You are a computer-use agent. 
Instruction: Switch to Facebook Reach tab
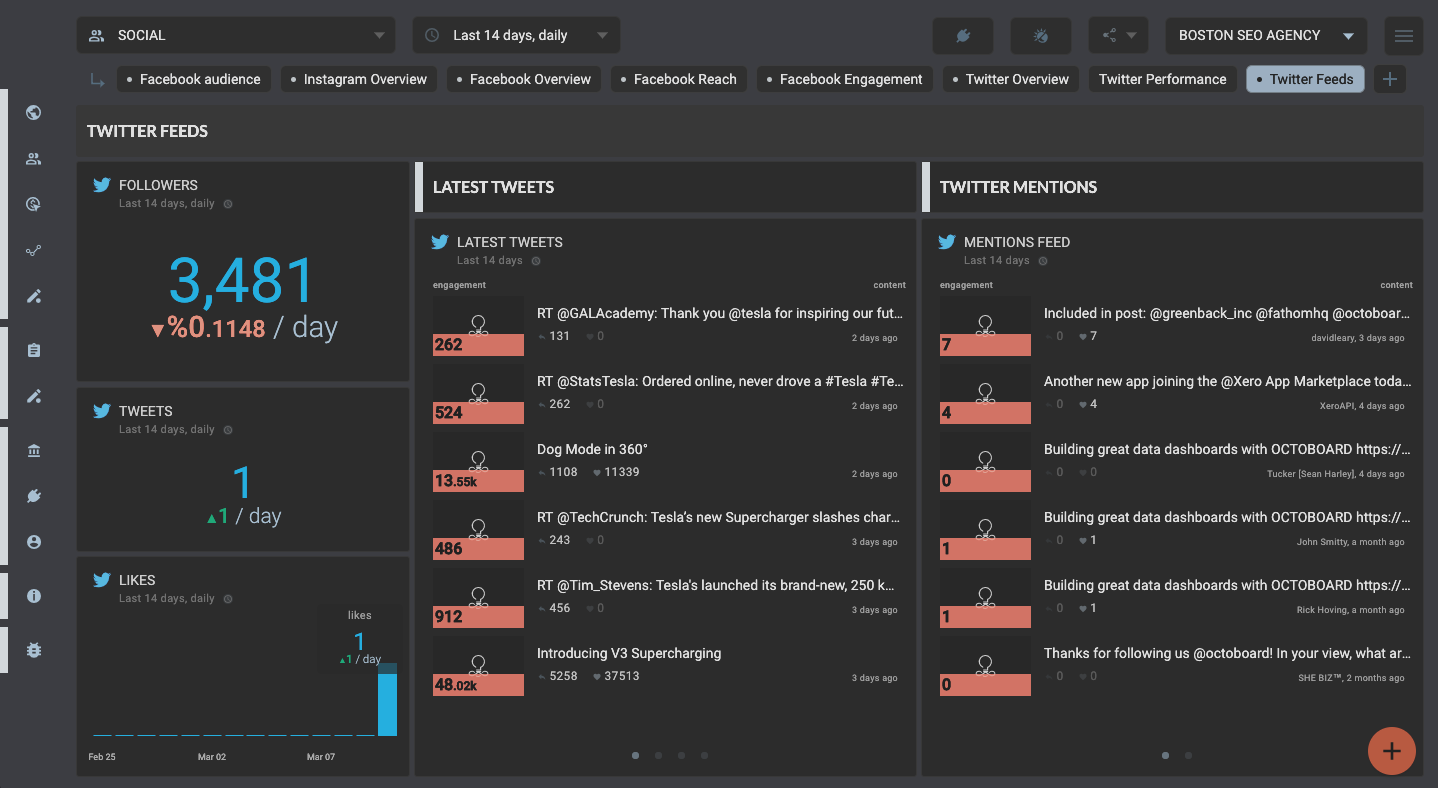coord(679,79)
